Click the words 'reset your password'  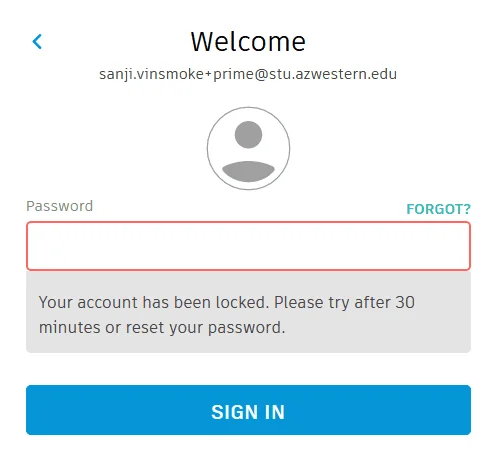[x=205, y=328]
